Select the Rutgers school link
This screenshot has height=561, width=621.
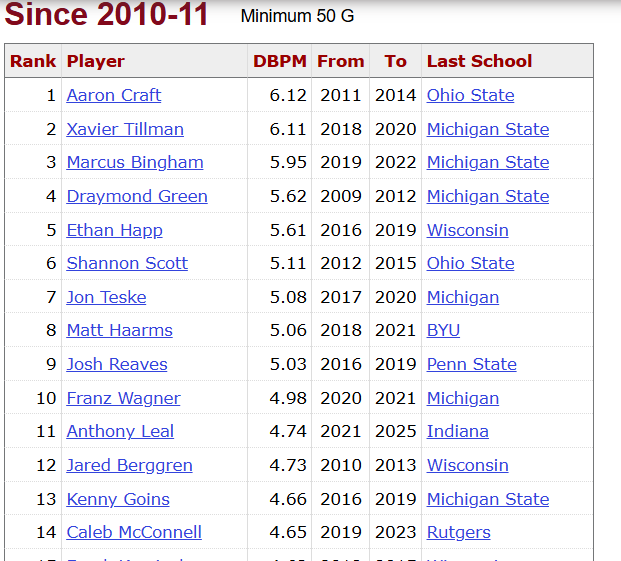click(x=459, y=533)
